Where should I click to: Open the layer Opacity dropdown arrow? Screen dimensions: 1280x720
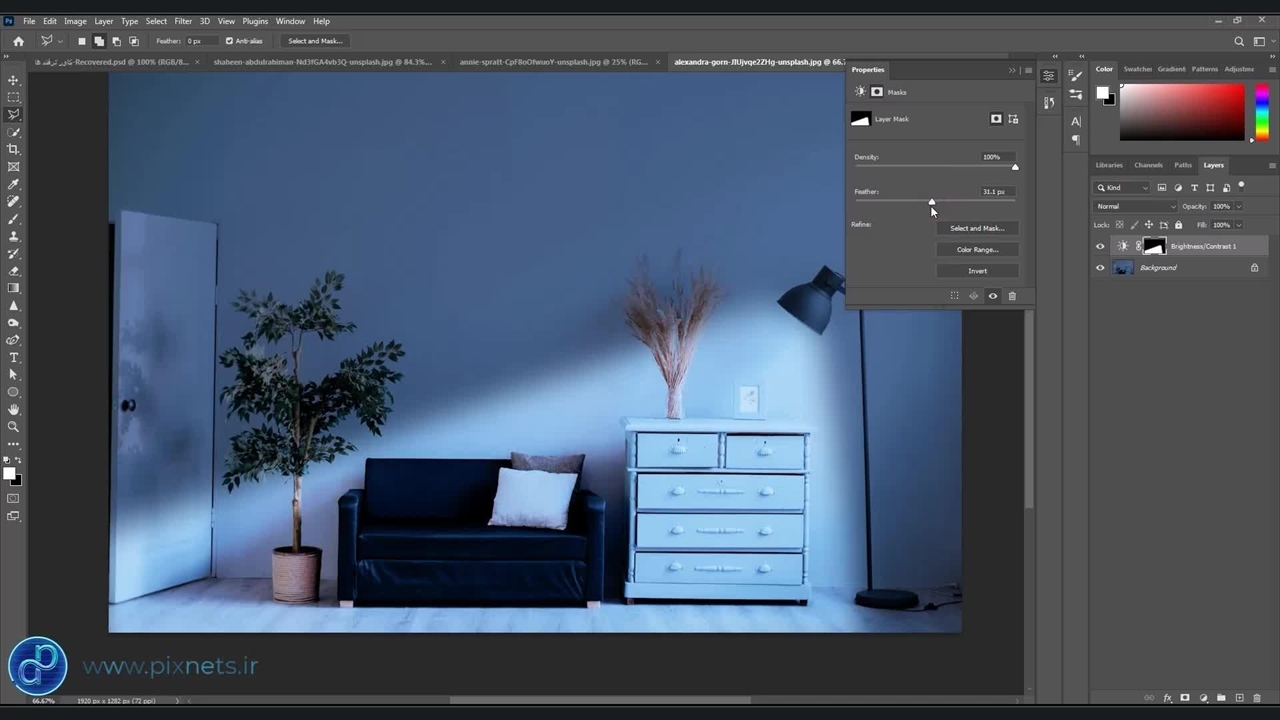pos(1238,206)
